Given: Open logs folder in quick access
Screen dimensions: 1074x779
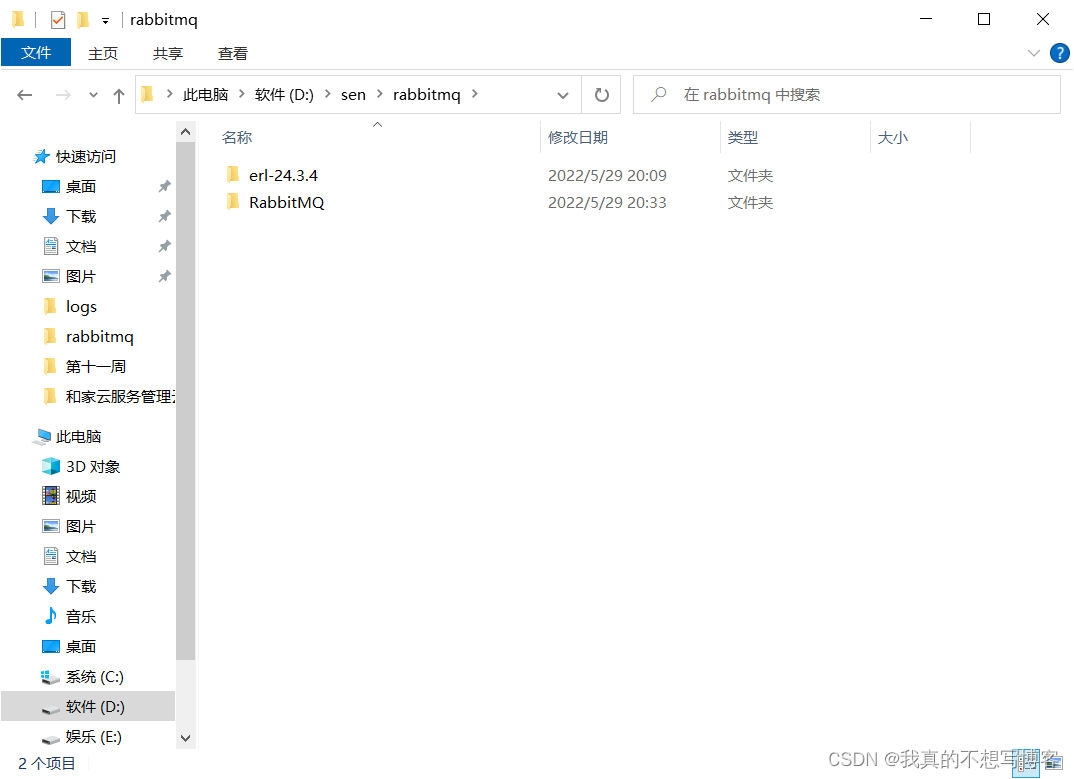Looking at the screenshot, I should tap(81, 306).
